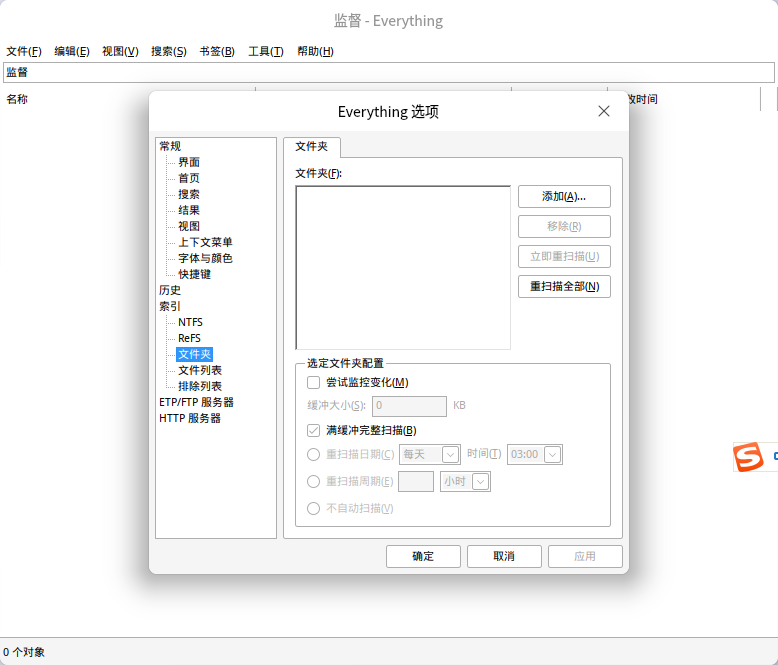Select 字体与颜色 in the options tree
Viewport: 778px width, 665px height.
tap(205, 258)
